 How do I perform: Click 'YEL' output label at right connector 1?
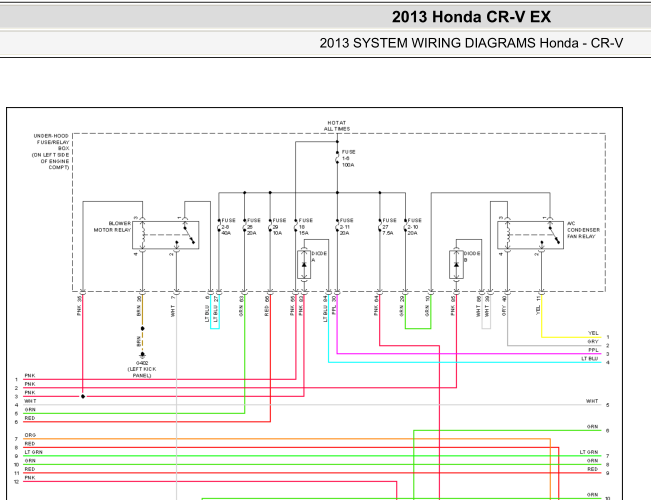[x=593, y=333]
